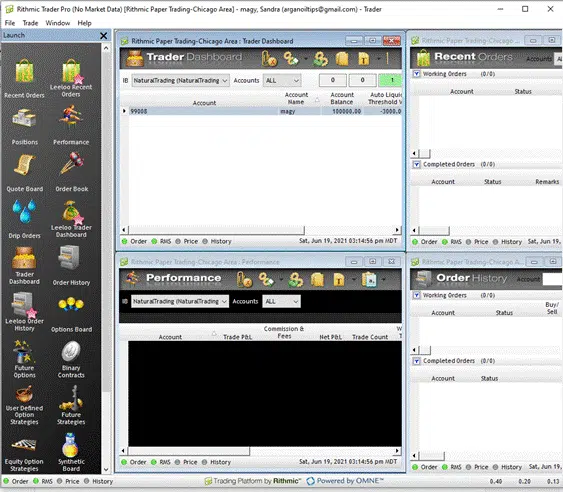
Task: Open Accounts ALL dropdown in Trader Dashboard
Action: point(282,80)
